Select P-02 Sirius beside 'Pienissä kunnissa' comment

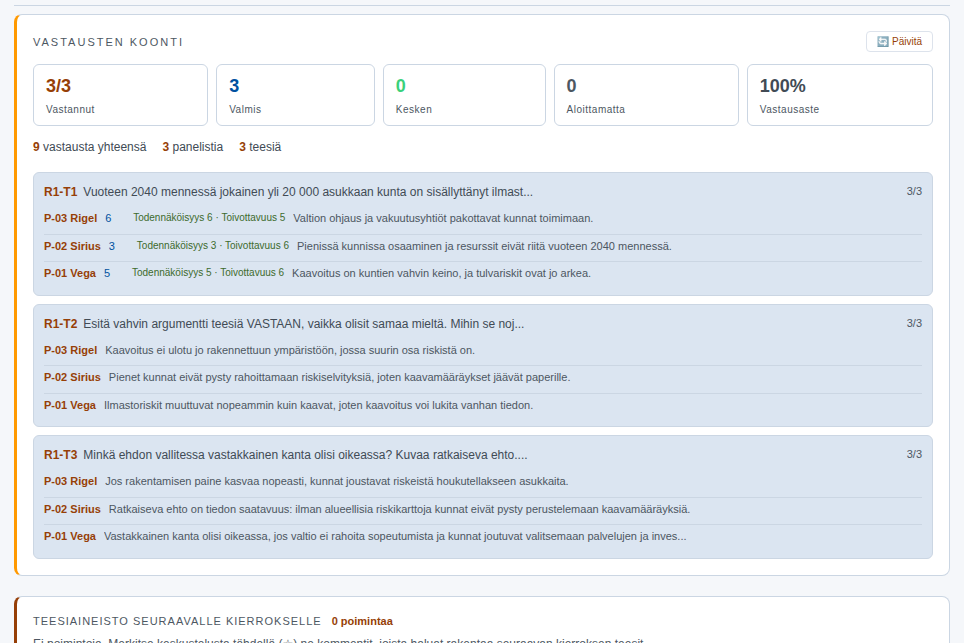pyautogui.click(x=72, y=246)
